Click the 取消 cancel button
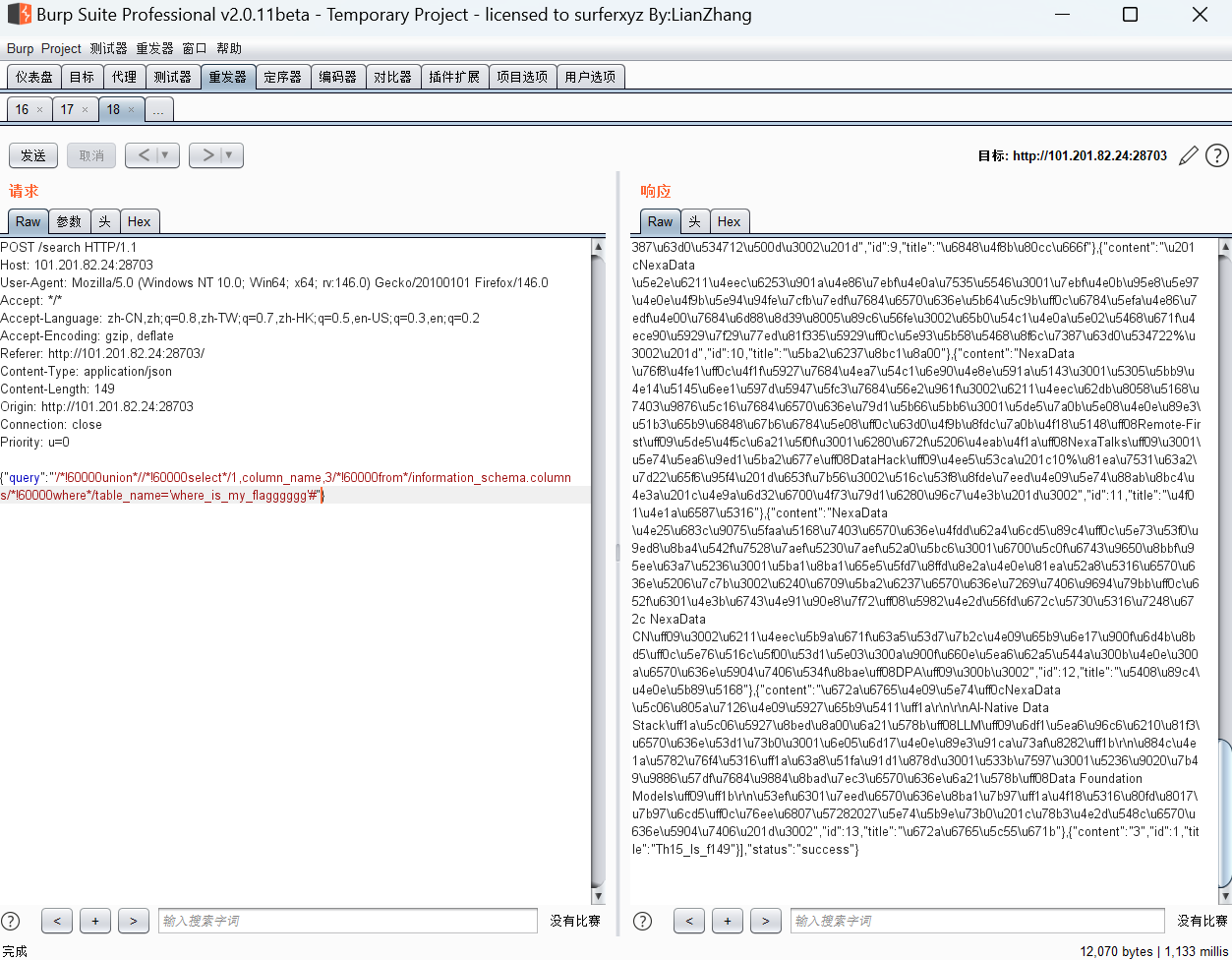The width and height of the screenshot is (1232, 960). coord(91,155)
